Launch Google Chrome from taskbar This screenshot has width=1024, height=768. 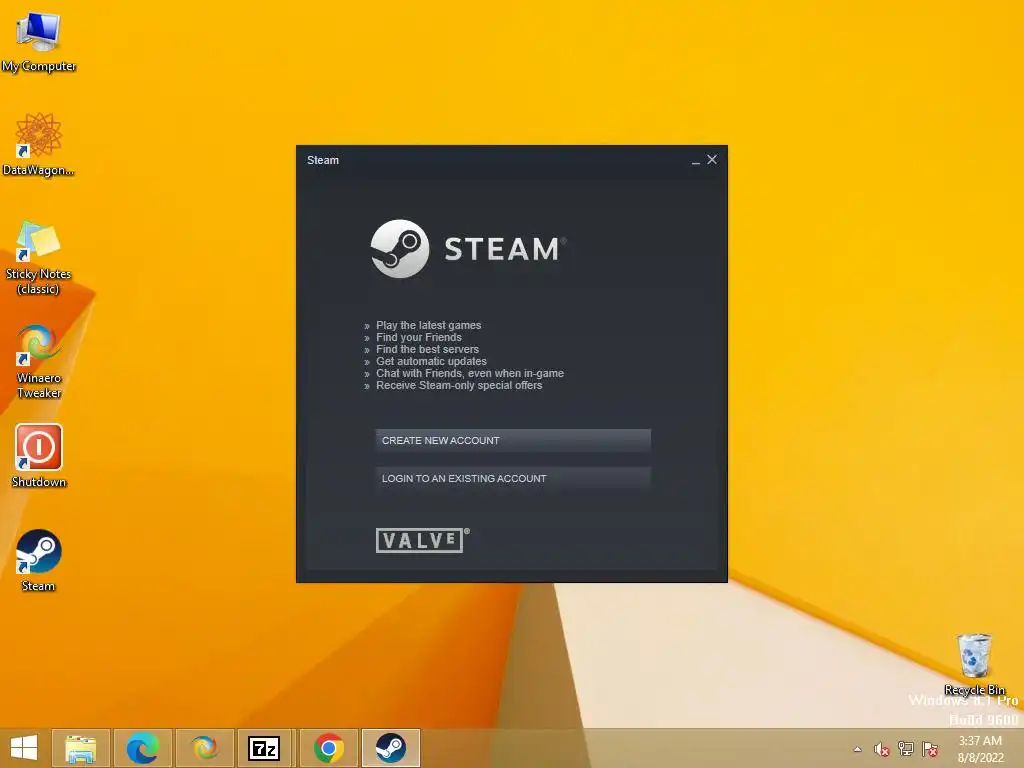pyautogui.click(x=328, y=748)
